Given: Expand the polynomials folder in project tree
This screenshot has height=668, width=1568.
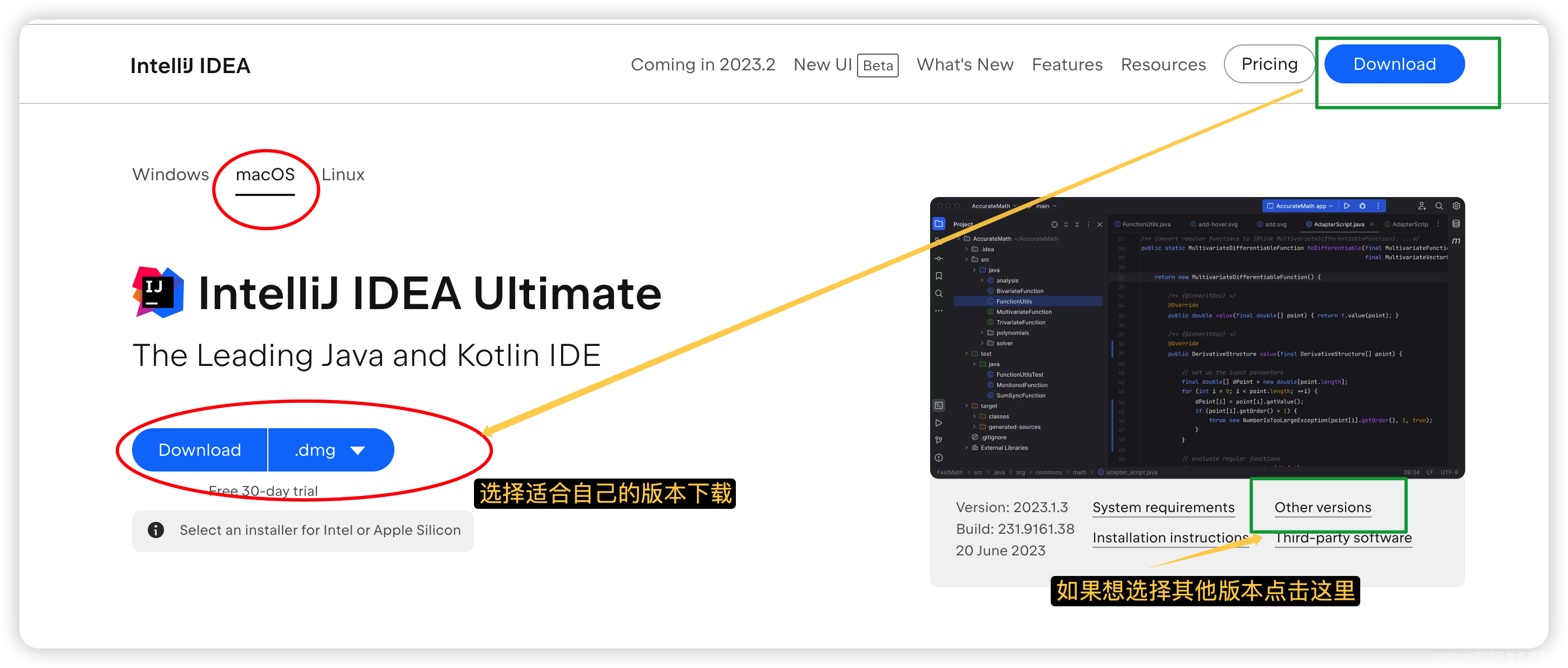Looking at the screenshot, I should pyautogui.click(x=983, y=333).
